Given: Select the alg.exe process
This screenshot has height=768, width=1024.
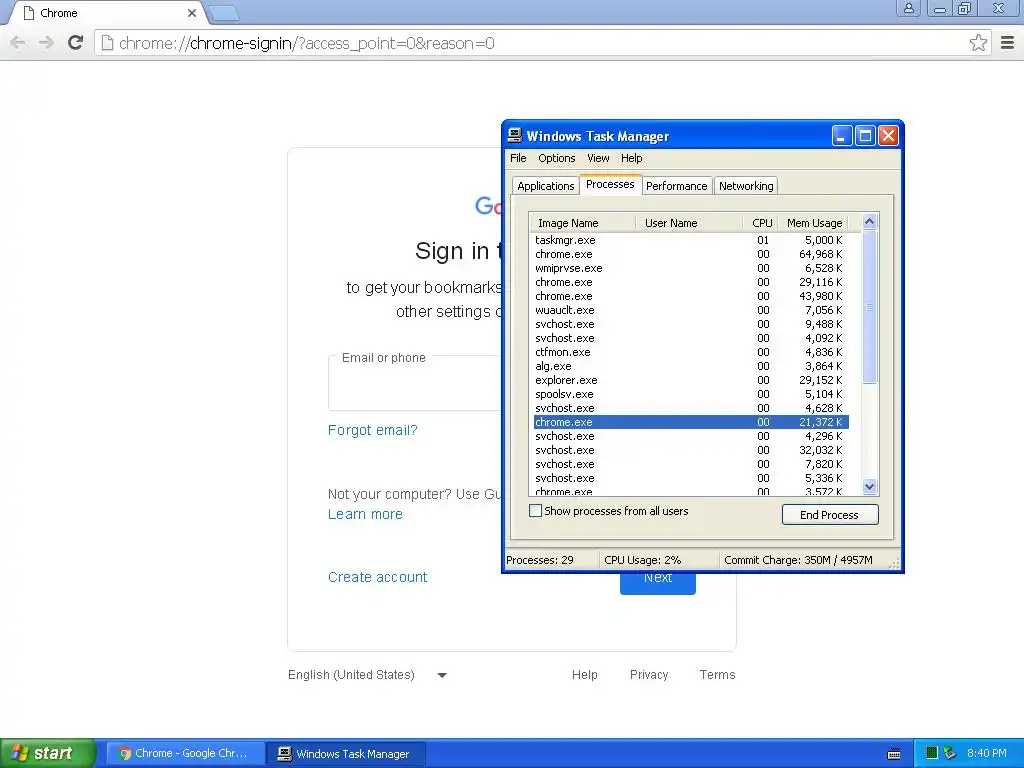Looking at the screenshot, I should (x=691, y=366).
